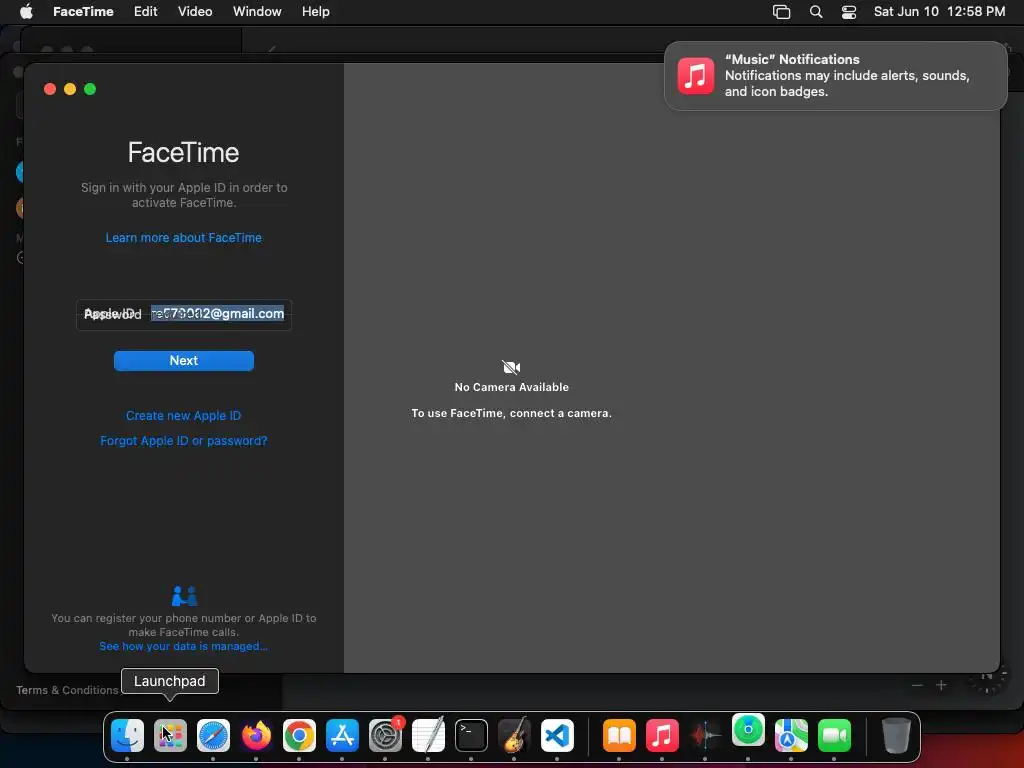Minimize the FaceTime window
This screenshot has width=1024, height=768.
[70, 89]
